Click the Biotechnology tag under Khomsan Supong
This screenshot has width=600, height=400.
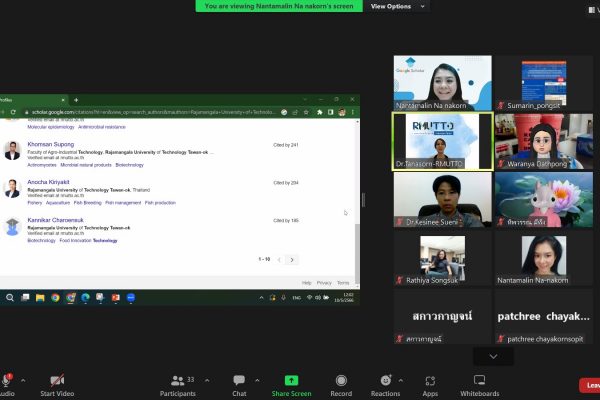coord(129,165)
